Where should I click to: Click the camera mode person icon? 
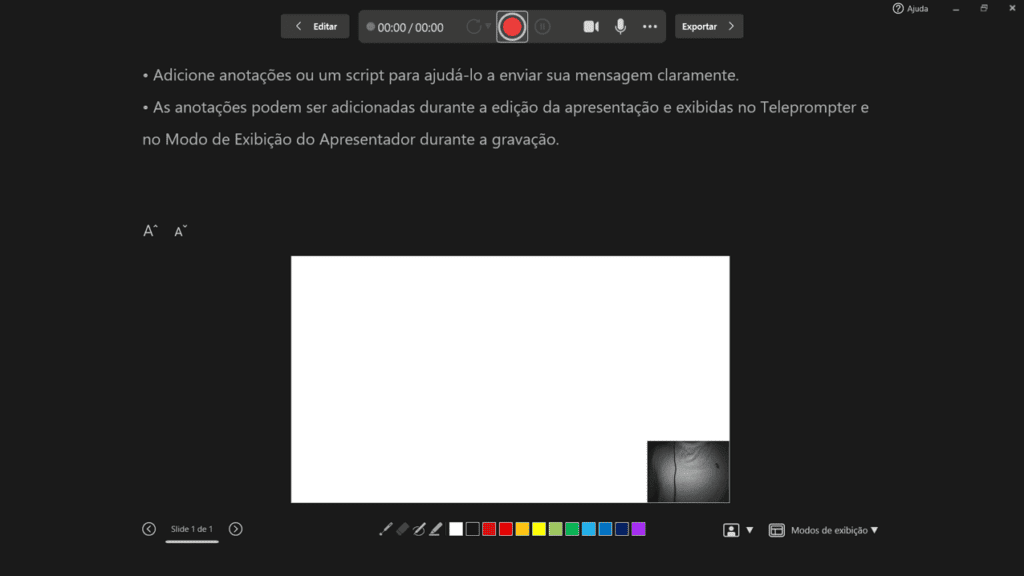click(x=731, y=530)
